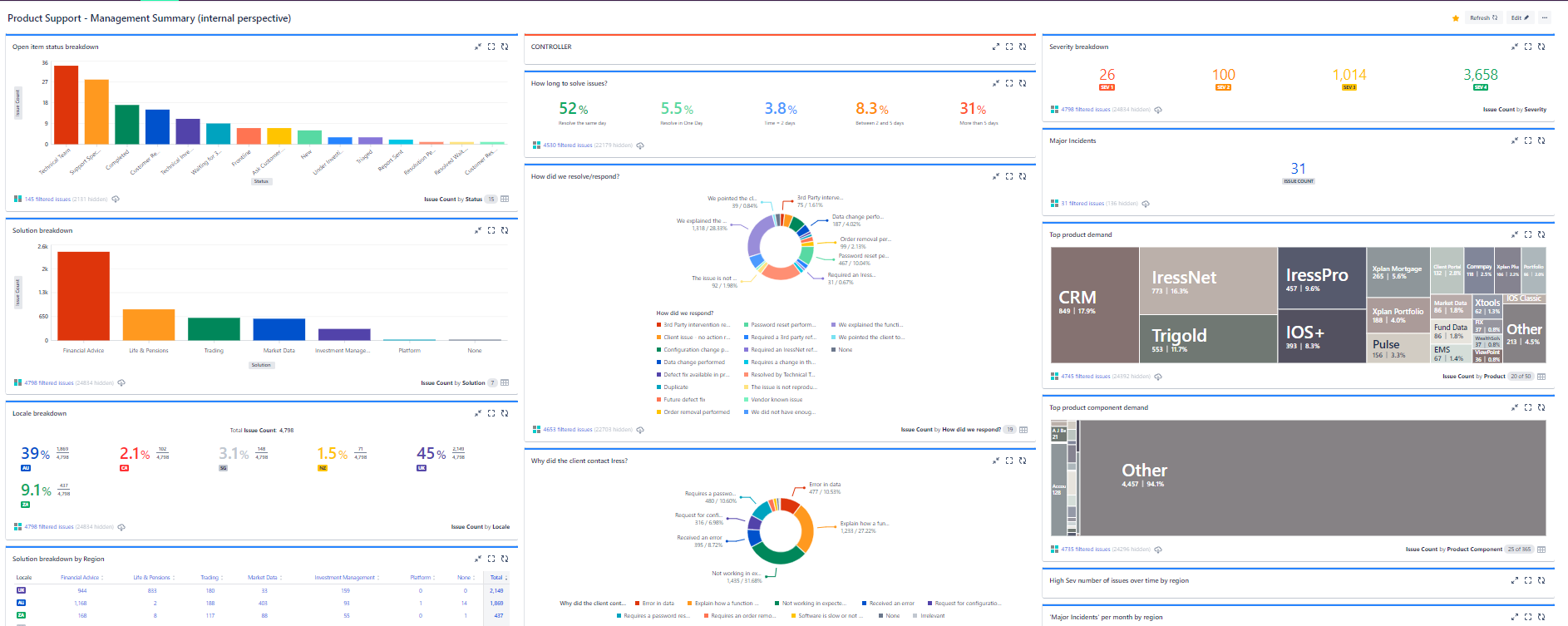Open the three-dots more options menu
The width and height of the screenshot is (1568, 626).
pyautogui.click(x=1545, y=18)
